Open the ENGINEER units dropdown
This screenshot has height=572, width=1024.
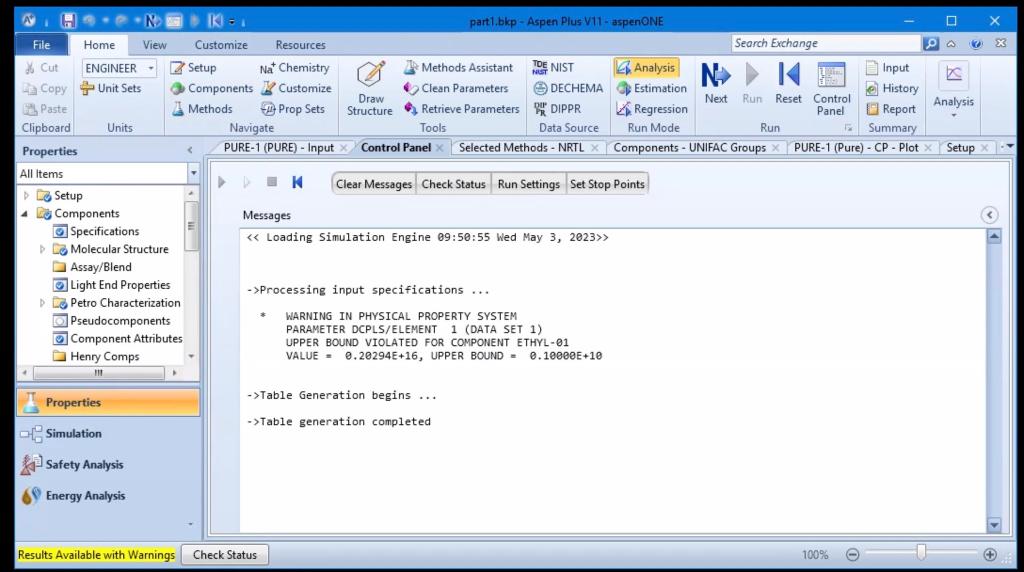tap(151, 68)
